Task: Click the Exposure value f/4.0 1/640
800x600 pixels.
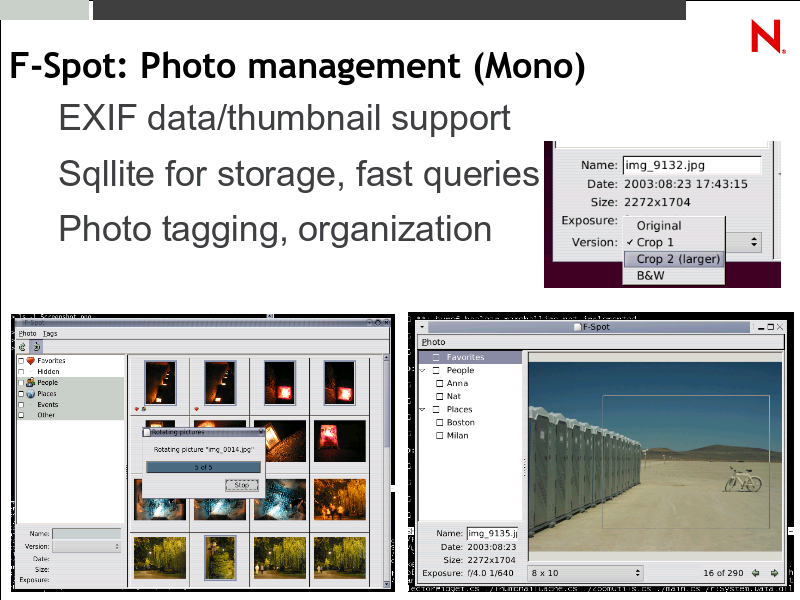Action: [490, 573]
